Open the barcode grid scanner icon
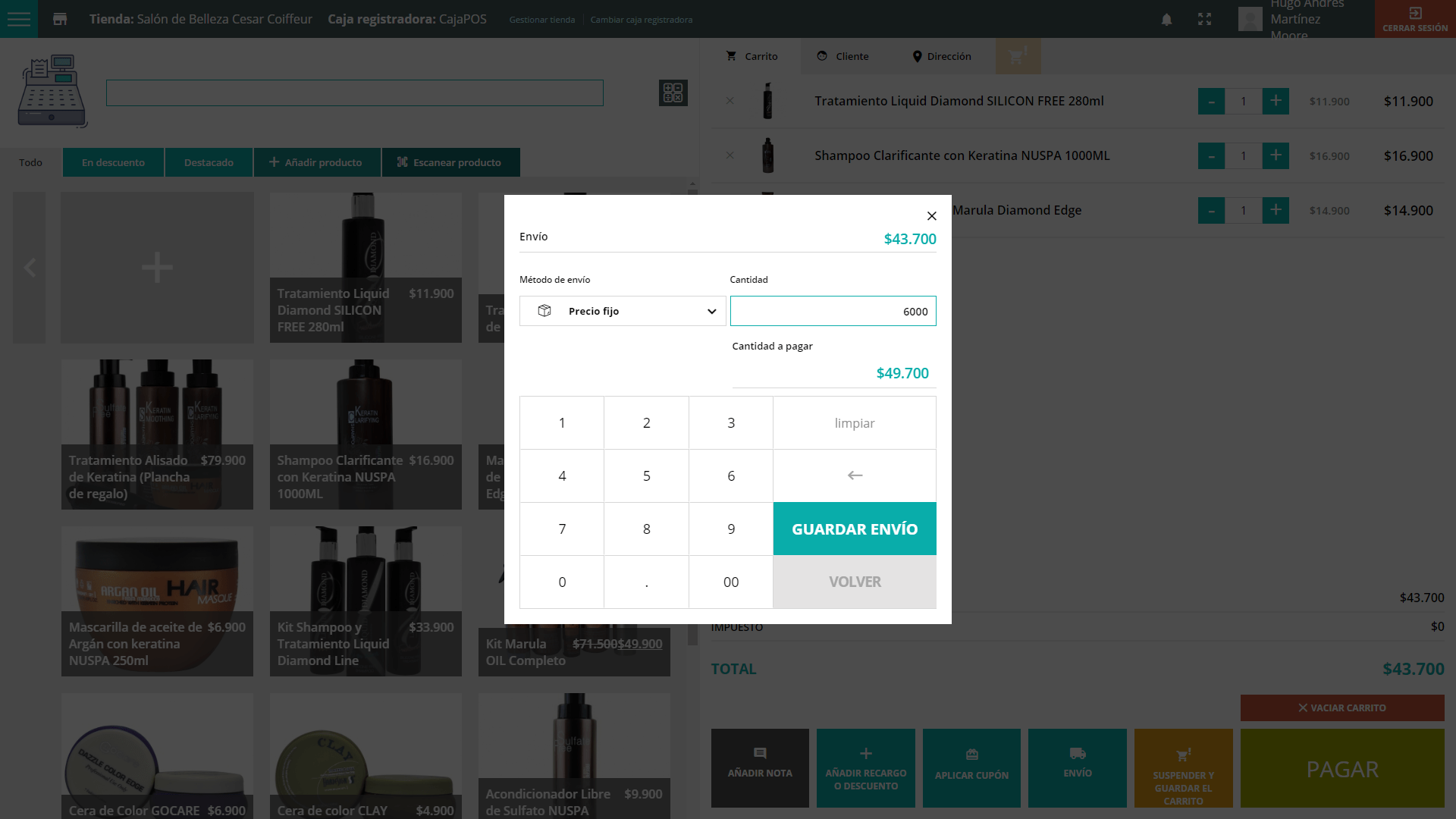This screenshot has height=819, width=1456. point(673,93)
